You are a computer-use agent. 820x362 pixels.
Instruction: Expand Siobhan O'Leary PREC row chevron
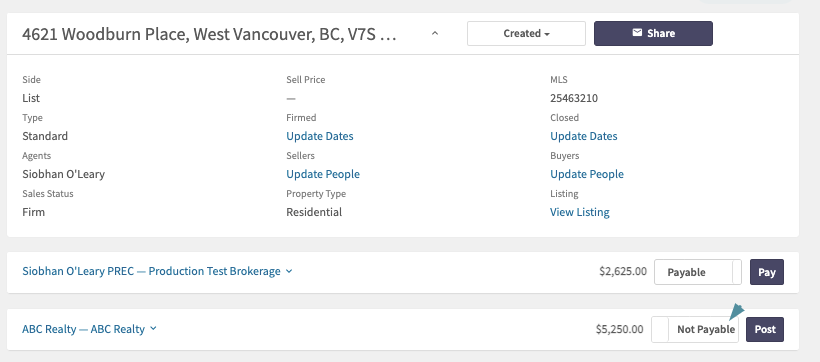coord(290,272)
